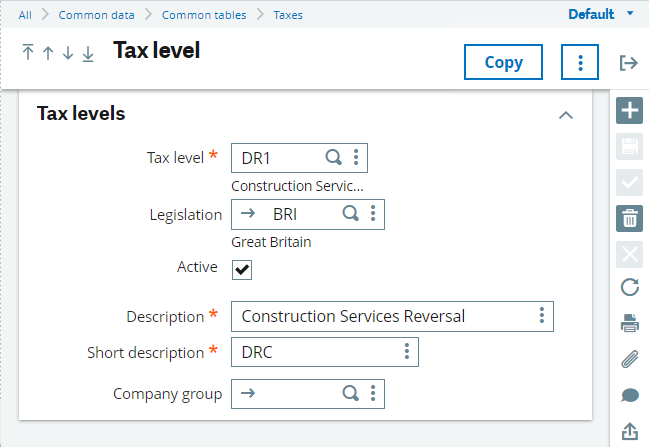
Task: Go to previous record arrow
Action: click(x=48, y=53)
